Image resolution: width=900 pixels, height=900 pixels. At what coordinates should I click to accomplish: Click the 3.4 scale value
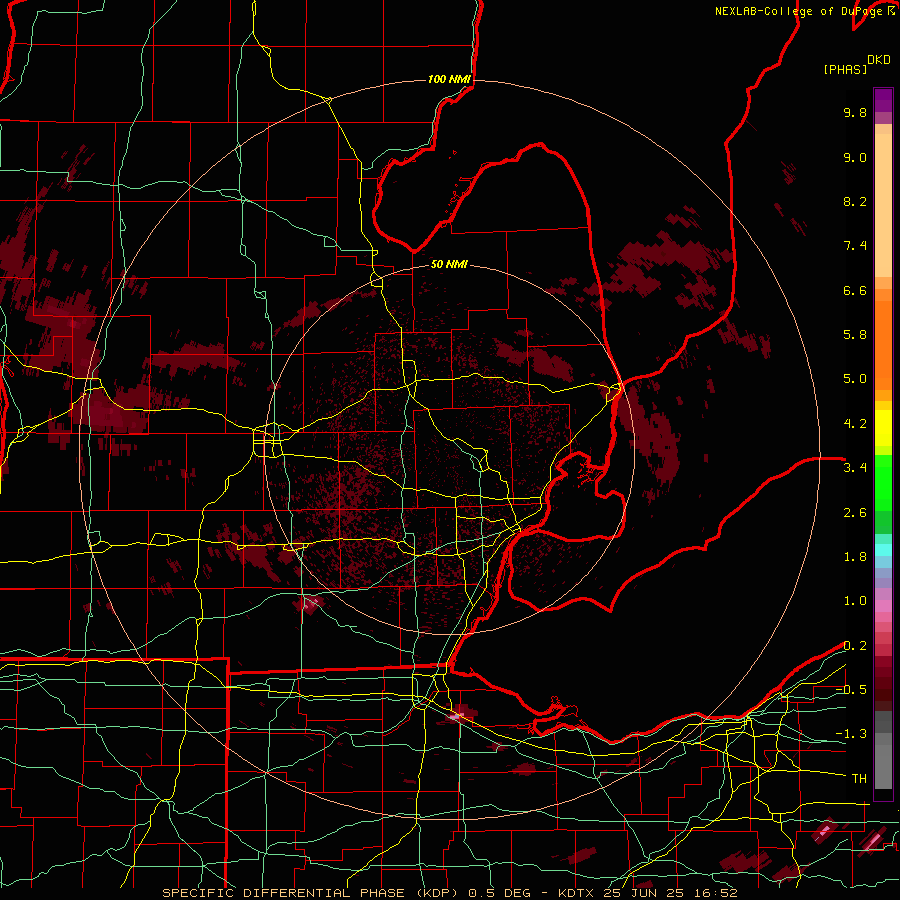point(855,468)
